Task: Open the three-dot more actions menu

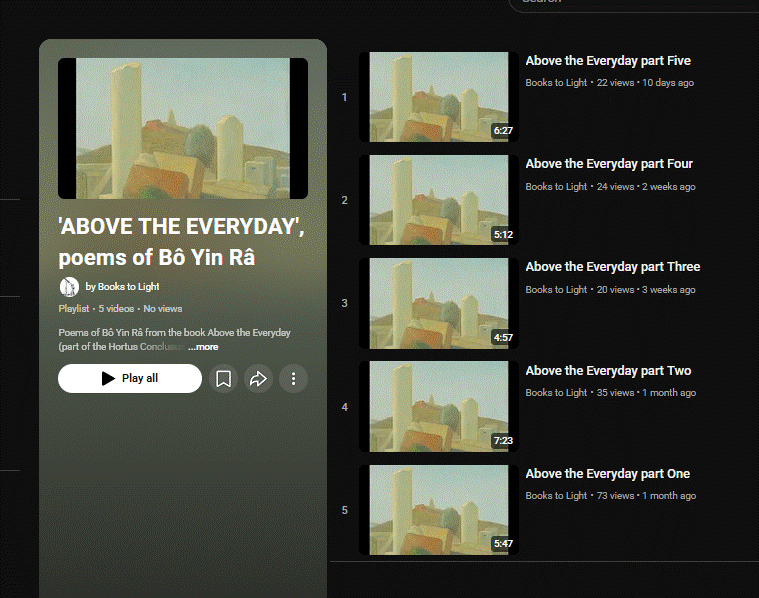Action: coord(293,379)
